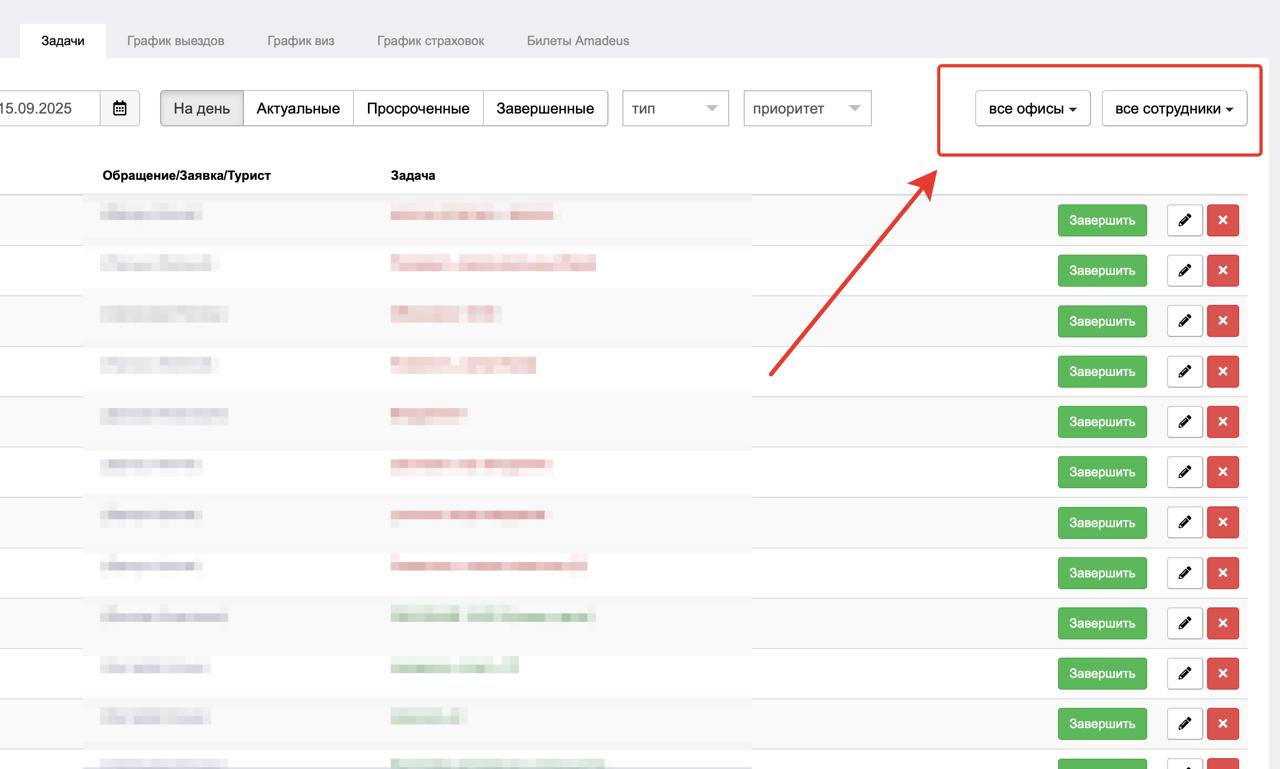Delete the first task with red X
1280x769 pixels.
point(1222,220)
